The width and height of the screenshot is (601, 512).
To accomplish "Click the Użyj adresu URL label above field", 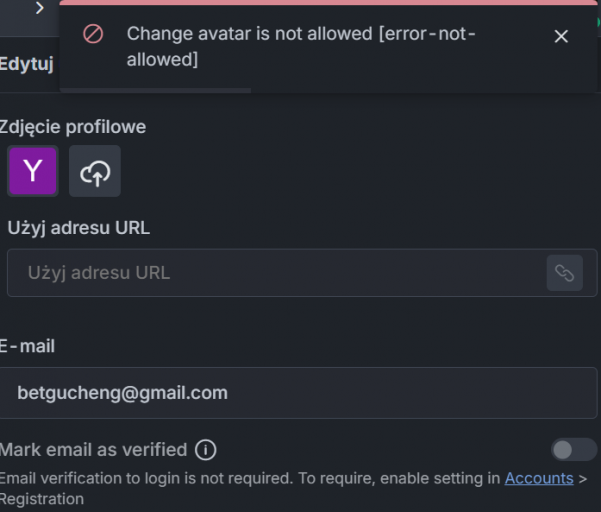I will [x=79, y=228].
